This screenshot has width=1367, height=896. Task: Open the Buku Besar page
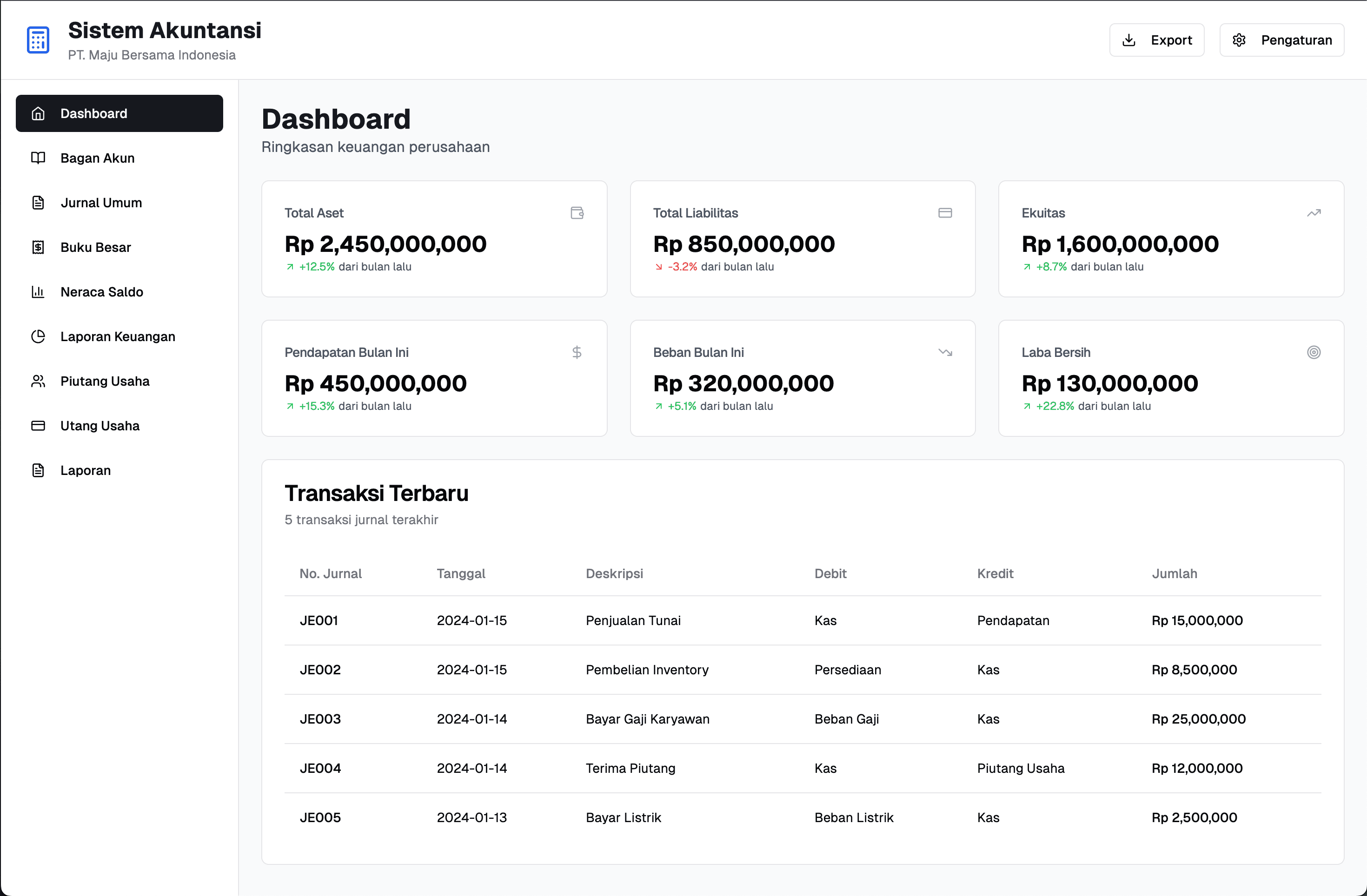point(119,247)
